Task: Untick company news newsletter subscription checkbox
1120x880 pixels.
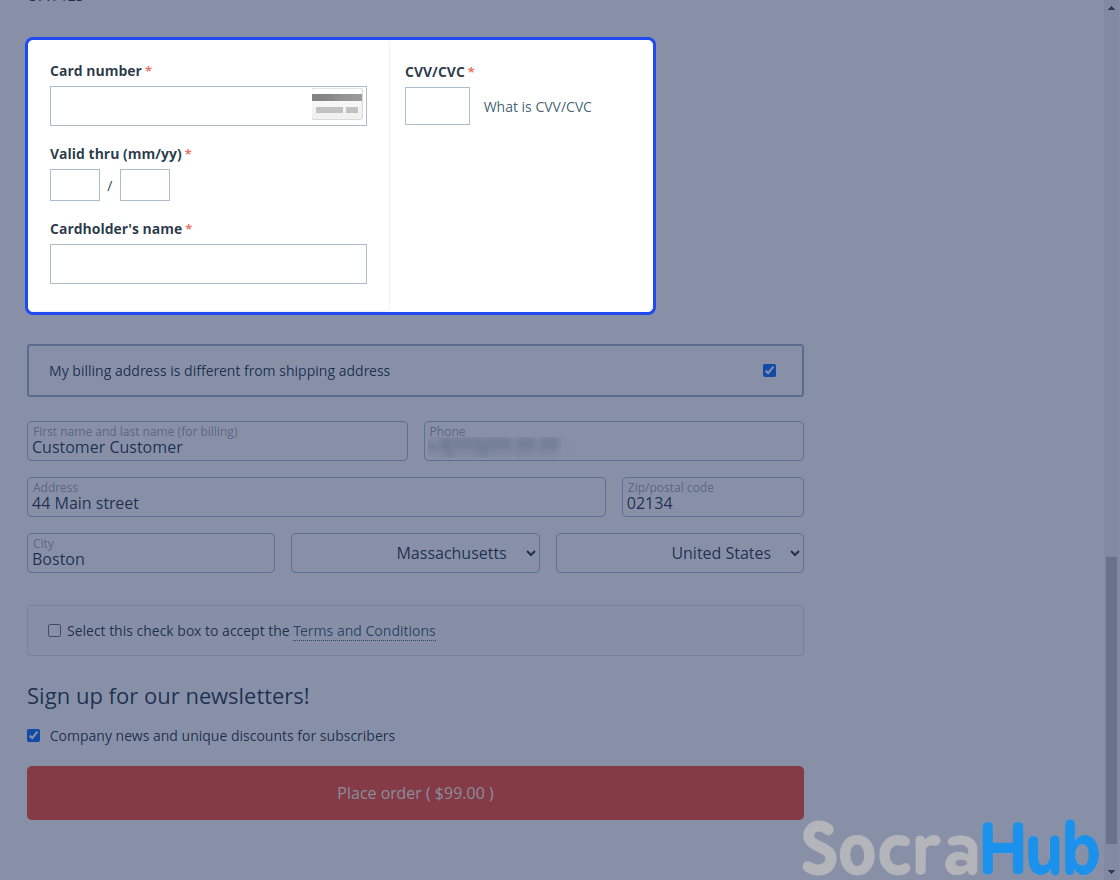Action: coord(34,736)
